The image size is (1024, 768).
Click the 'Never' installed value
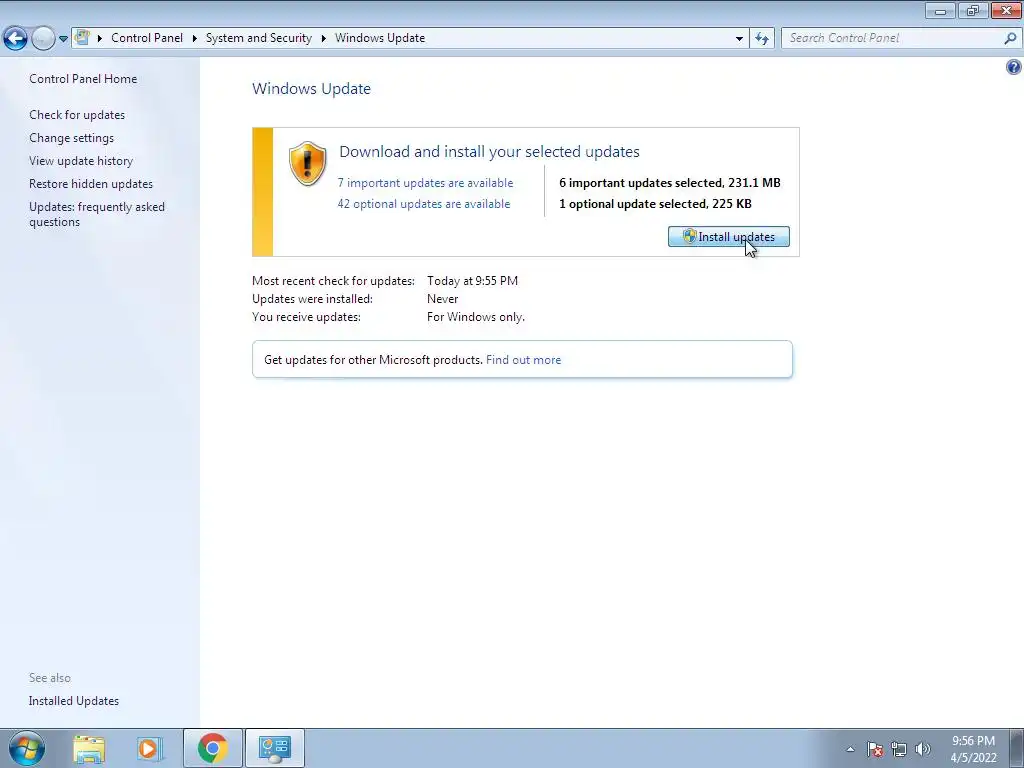tap(443, 299)
